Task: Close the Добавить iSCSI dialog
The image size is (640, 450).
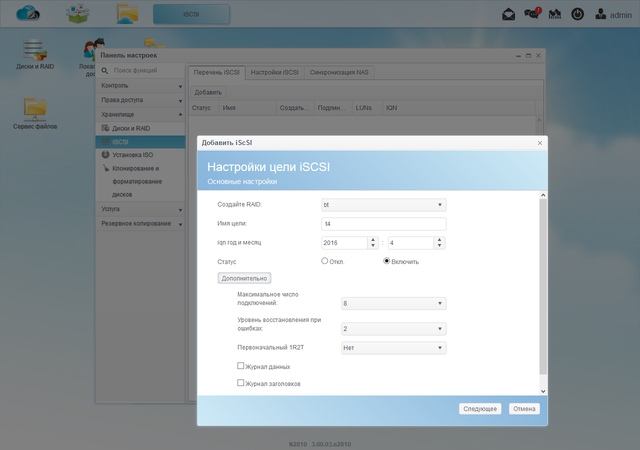Action: (x=540, y=143)
